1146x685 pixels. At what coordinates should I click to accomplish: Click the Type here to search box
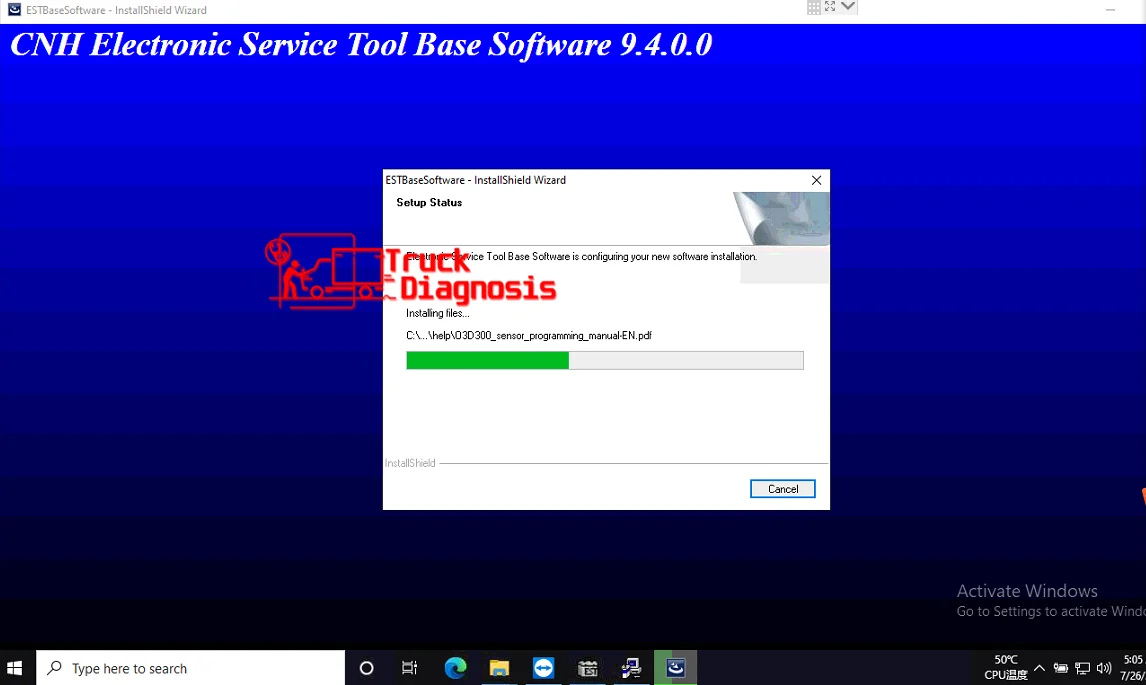pyautogui.click(x=190, y=667)
